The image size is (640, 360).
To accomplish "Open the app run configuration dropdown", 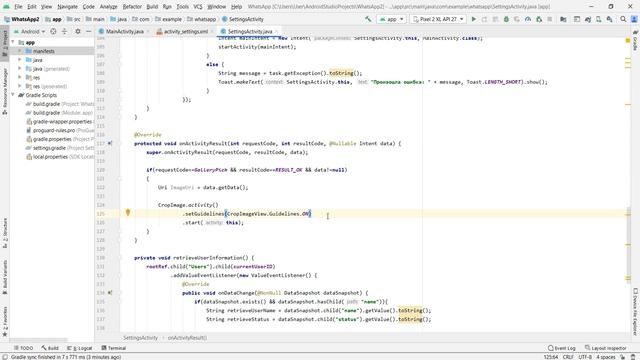I will pos(391,19).
